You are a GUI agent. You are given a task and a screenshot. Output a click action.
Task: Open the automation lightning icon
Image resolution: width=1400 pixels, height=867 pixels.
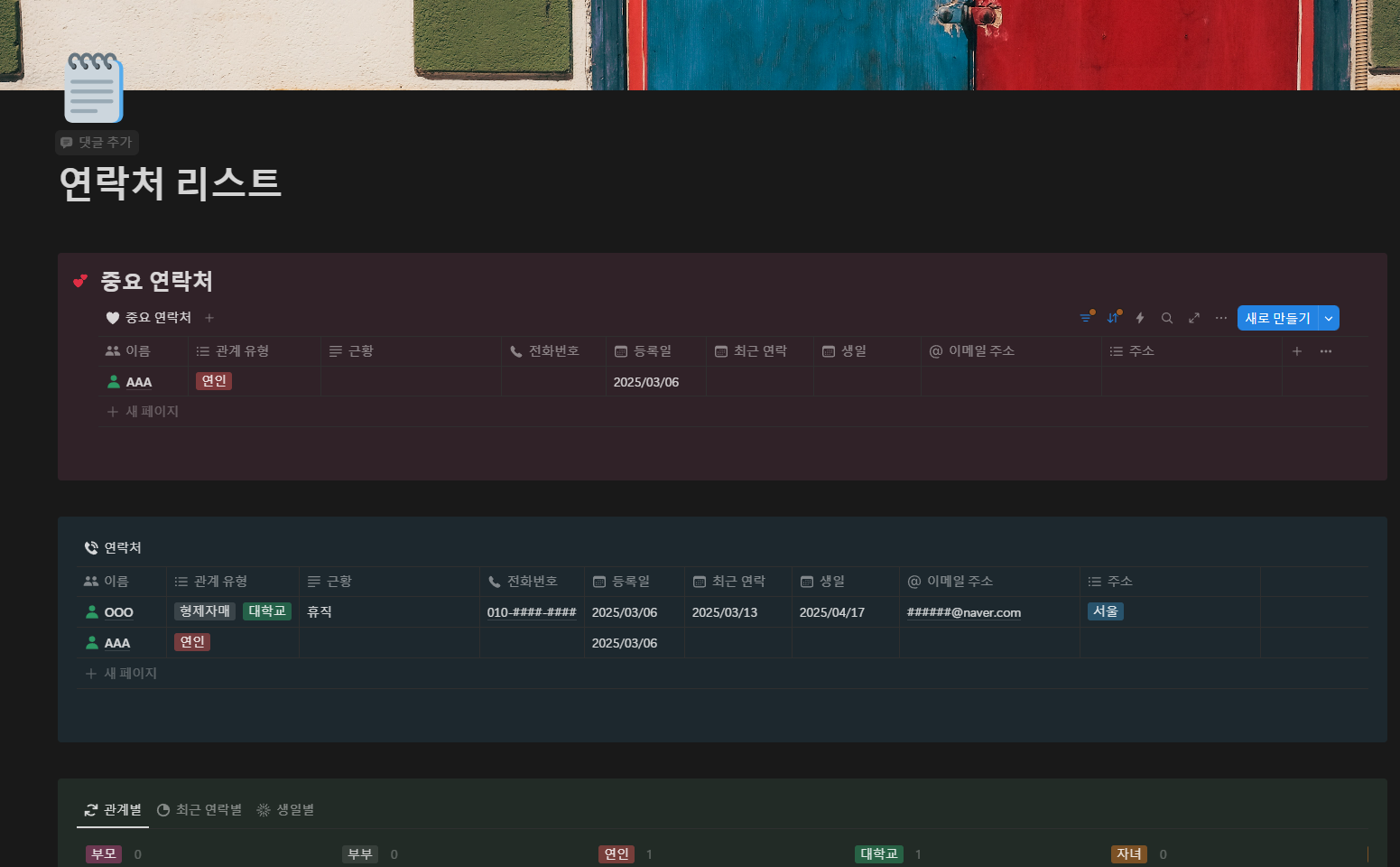(1140, 318)
